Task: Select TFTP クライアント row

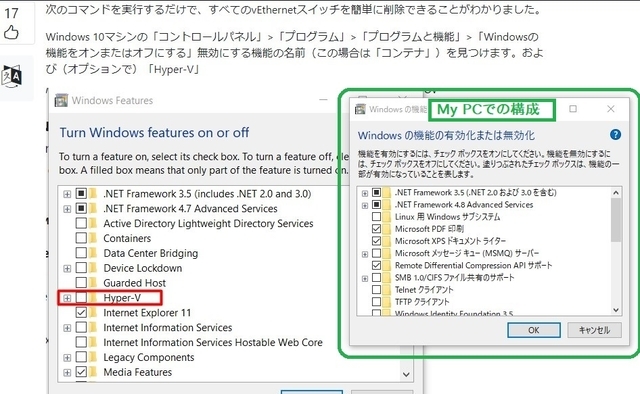Action: pyautogui.click(x=422, y=302)
